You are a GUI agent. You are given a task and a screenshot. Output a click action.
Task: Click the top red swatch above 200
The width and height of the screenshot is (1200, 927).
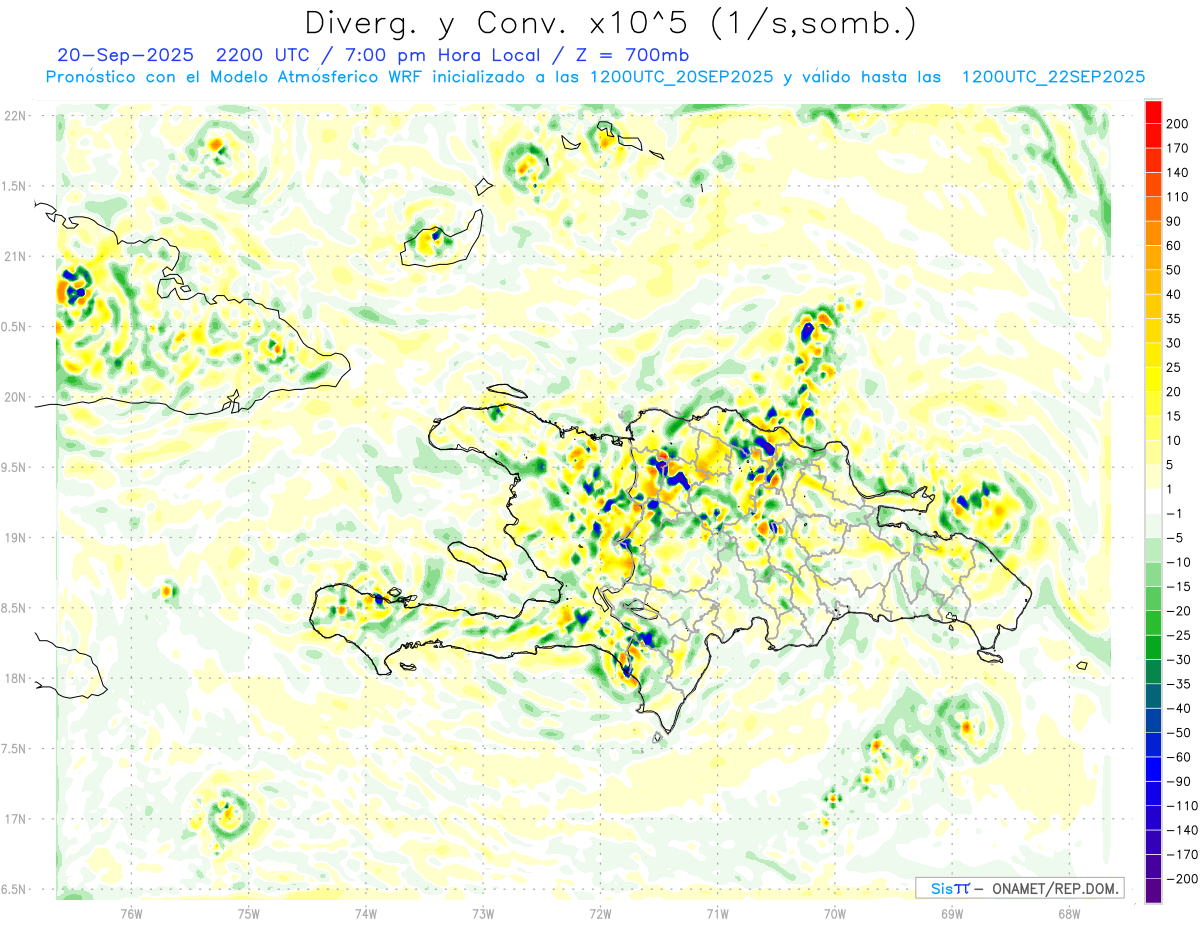coord(1153,110)
